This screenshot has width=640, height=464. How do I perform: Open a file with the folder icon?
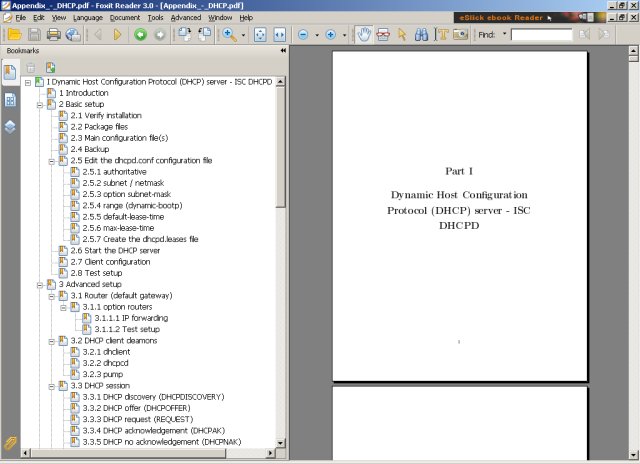(x=15, y=35)
